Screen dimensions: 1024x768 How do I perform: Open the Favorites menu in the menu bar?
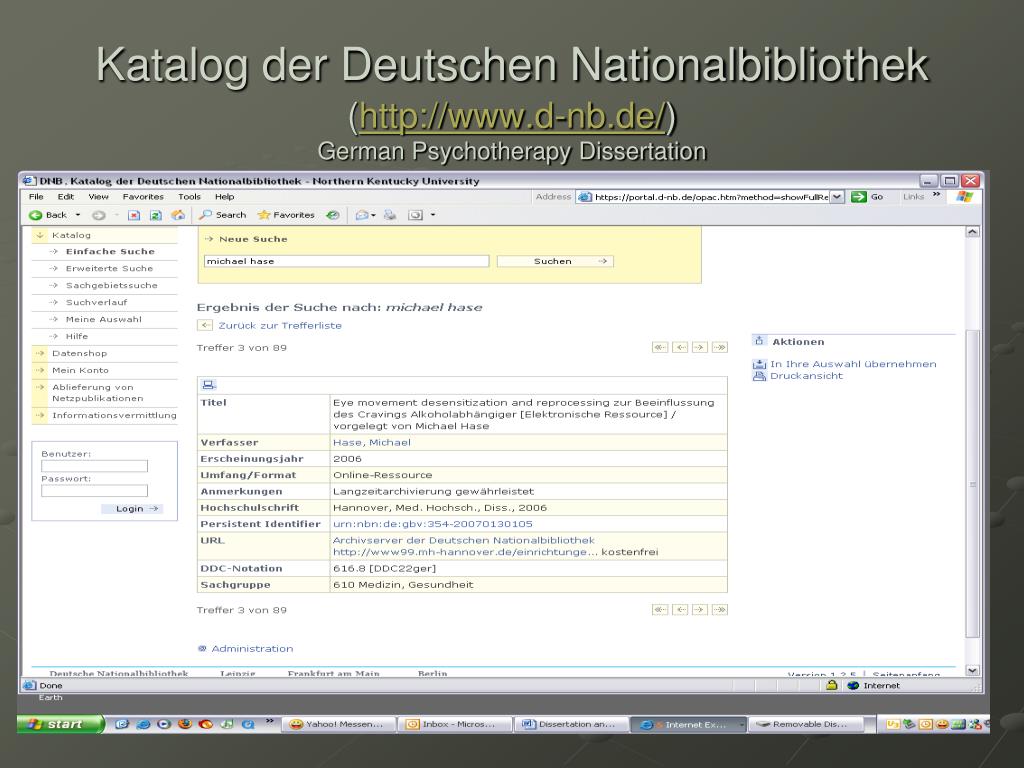click(x=143, y=197)
